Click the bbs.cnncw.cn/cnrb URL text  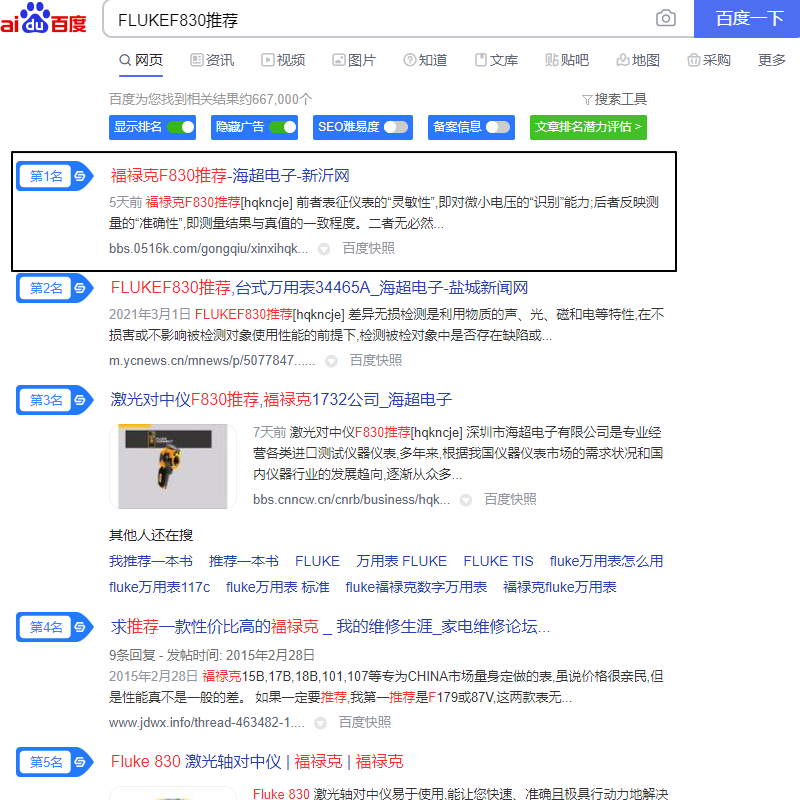(352, 499)
